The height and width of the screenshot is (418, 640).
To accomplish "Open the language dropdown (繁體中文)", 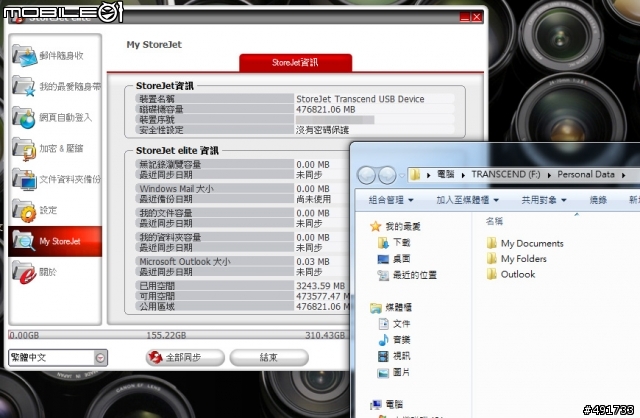I will pyautogui.click(x=58, y=358).
